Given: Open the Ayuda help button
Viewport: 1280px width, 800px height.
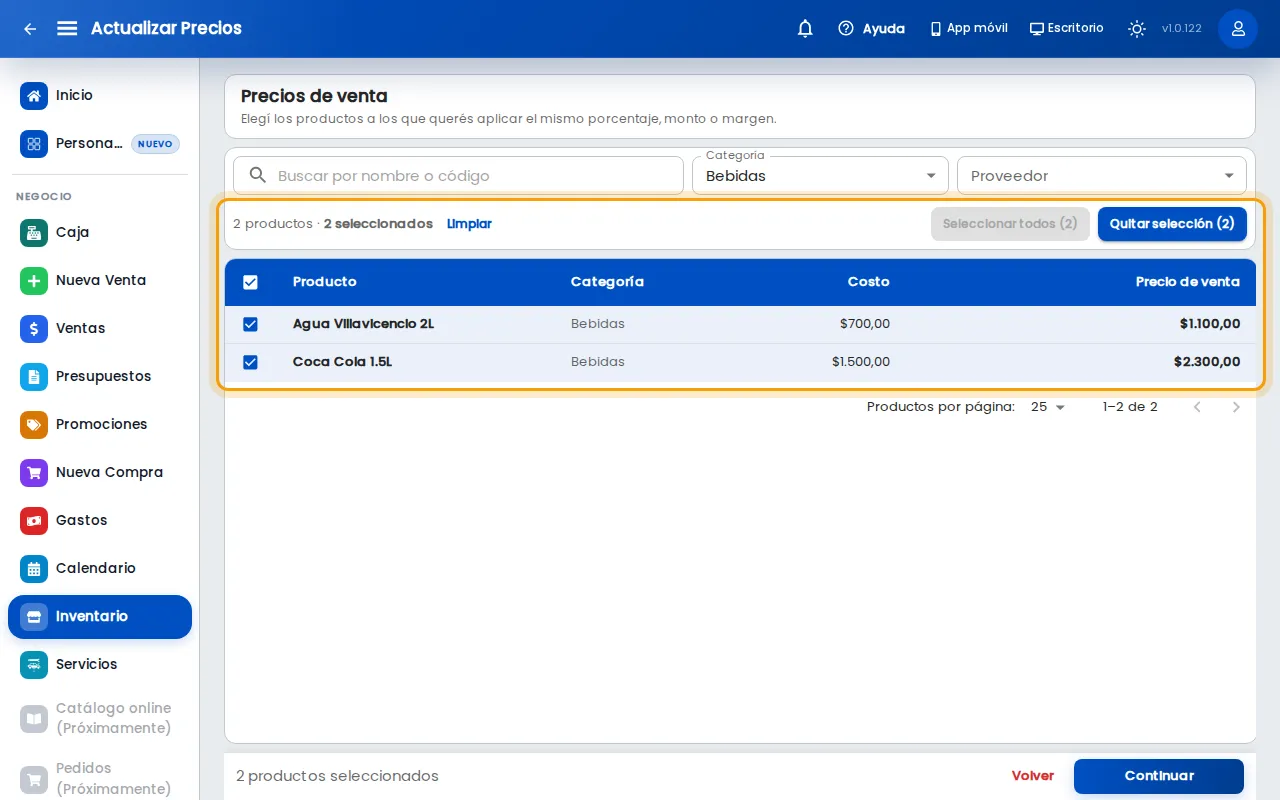Looking at the screenshot, I should click(871, 29).
